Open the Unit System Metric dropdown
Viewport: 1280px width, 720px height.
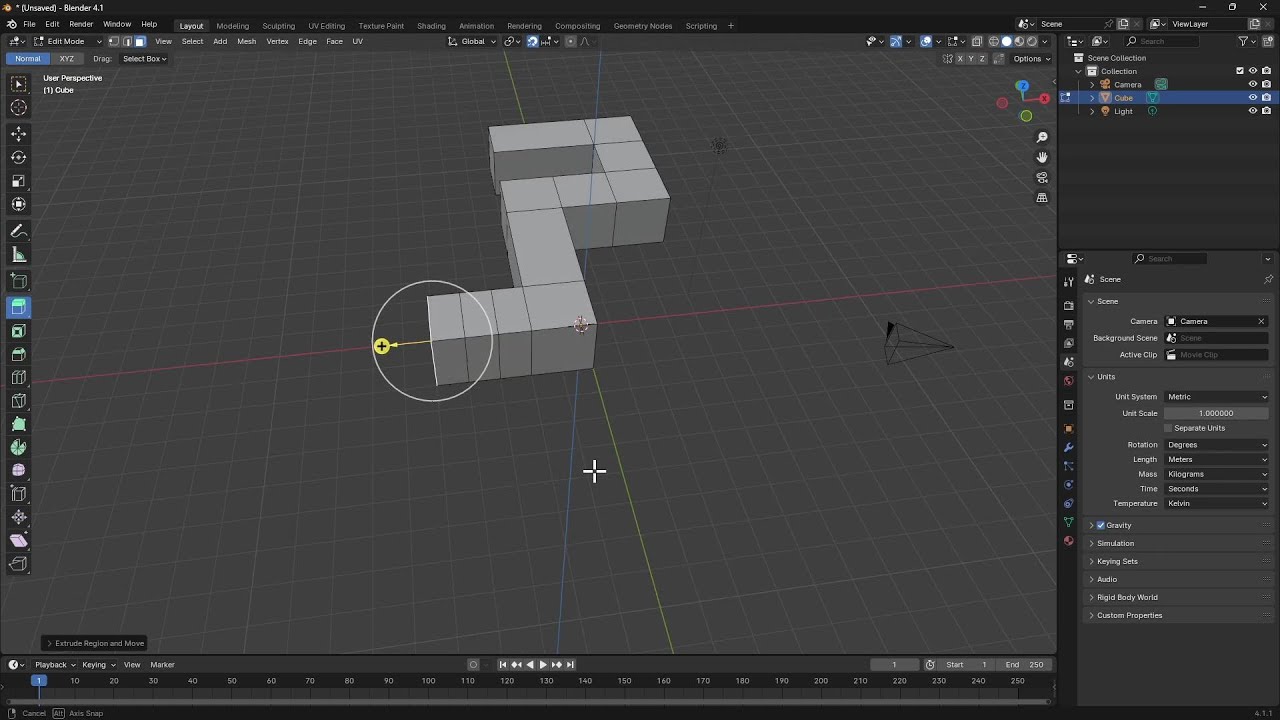1217,397
